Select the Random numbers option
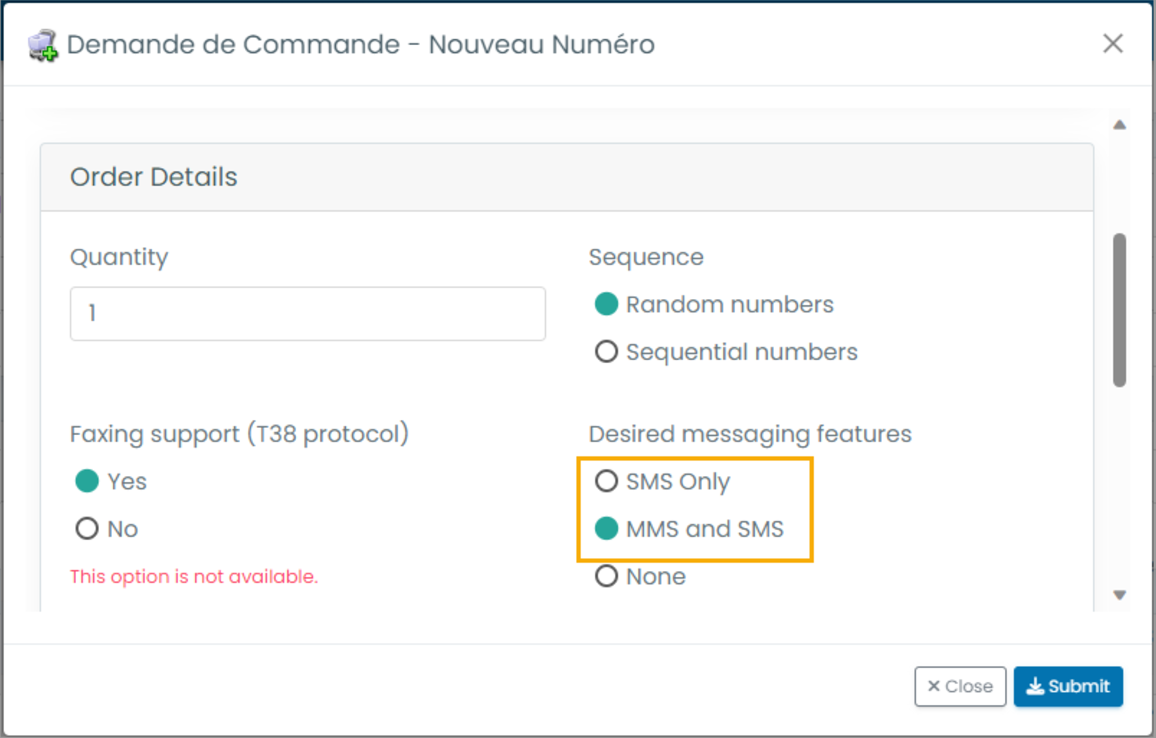The height and width of the screenshot is (738, 1156). click(606, 305)
